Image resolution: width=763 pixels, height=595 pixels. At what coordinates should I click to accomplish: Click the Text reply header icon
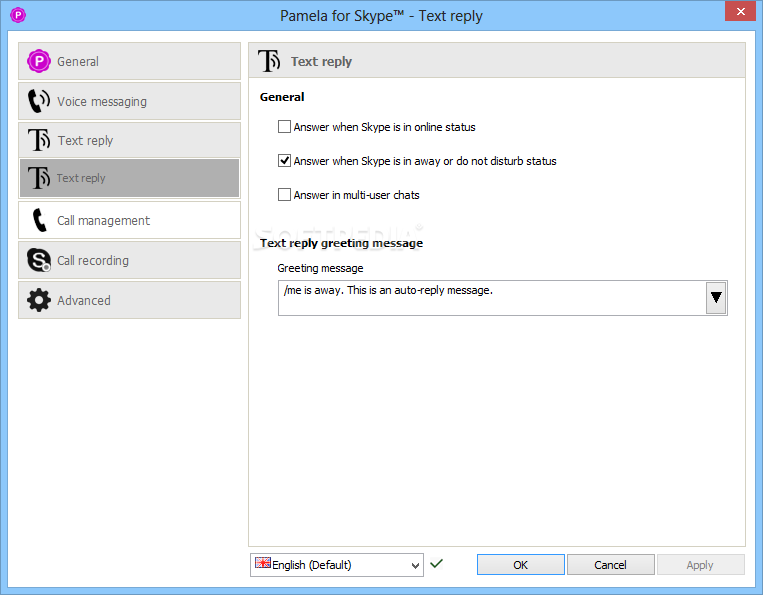pos(269,61)
